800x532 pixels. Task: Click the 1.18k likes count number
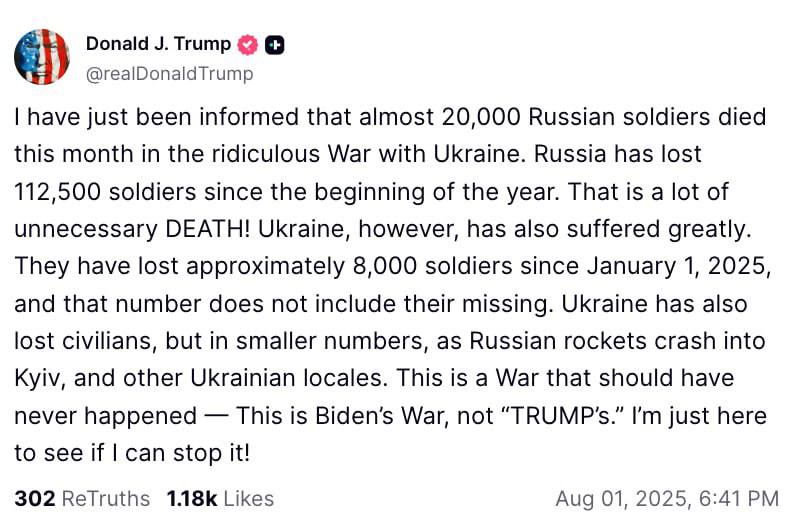[189, 498]
